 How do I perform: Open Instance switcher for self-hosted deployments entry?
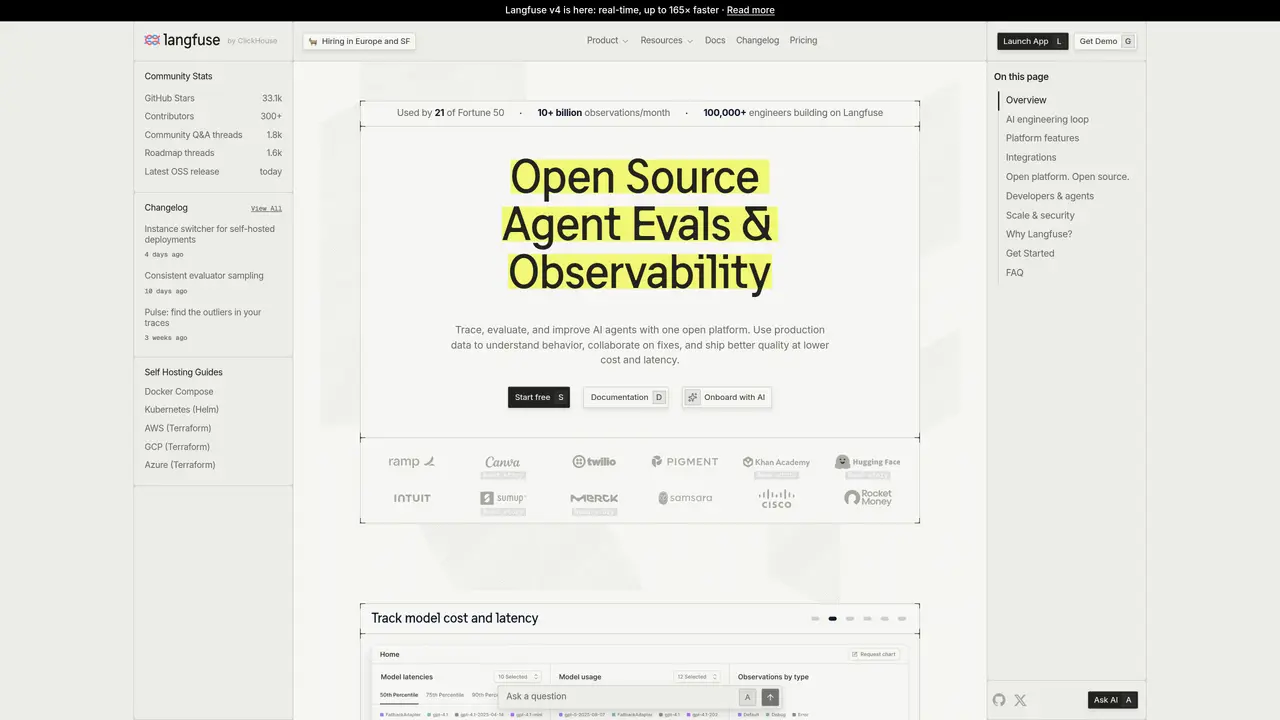(x=210, y=234)
